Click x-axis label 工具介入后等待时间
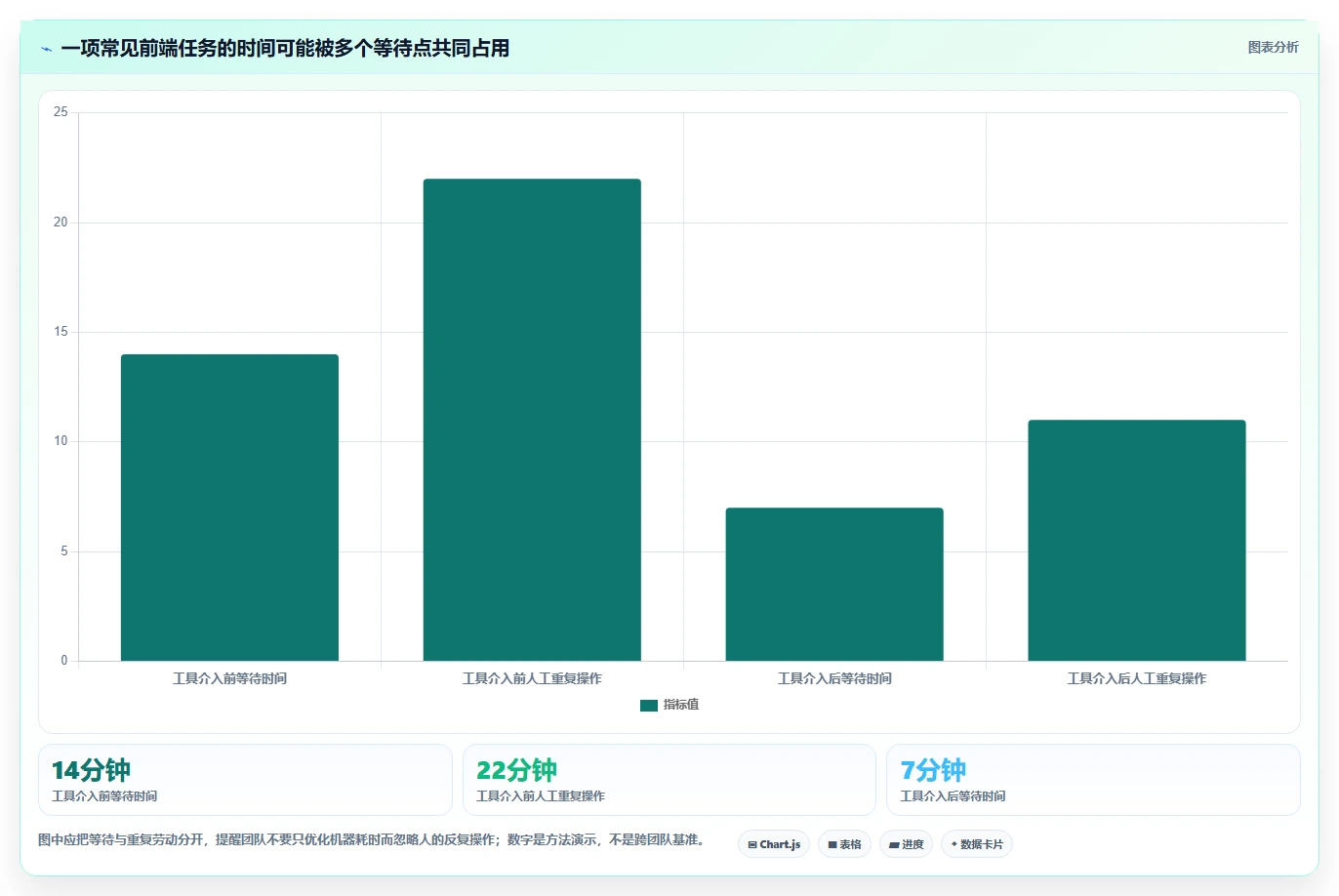 click(x=834, y=678)
